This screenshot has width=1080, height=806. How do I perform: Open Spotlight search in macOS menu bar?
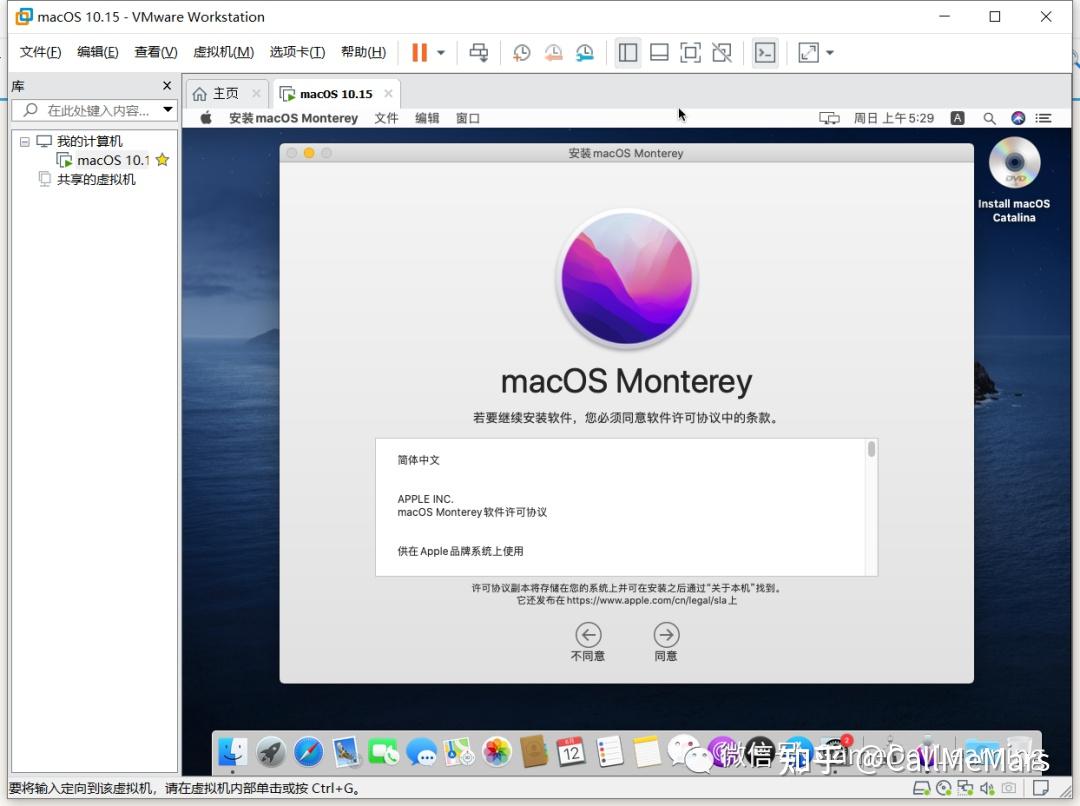pyautogui.click(x=989, y=118)
